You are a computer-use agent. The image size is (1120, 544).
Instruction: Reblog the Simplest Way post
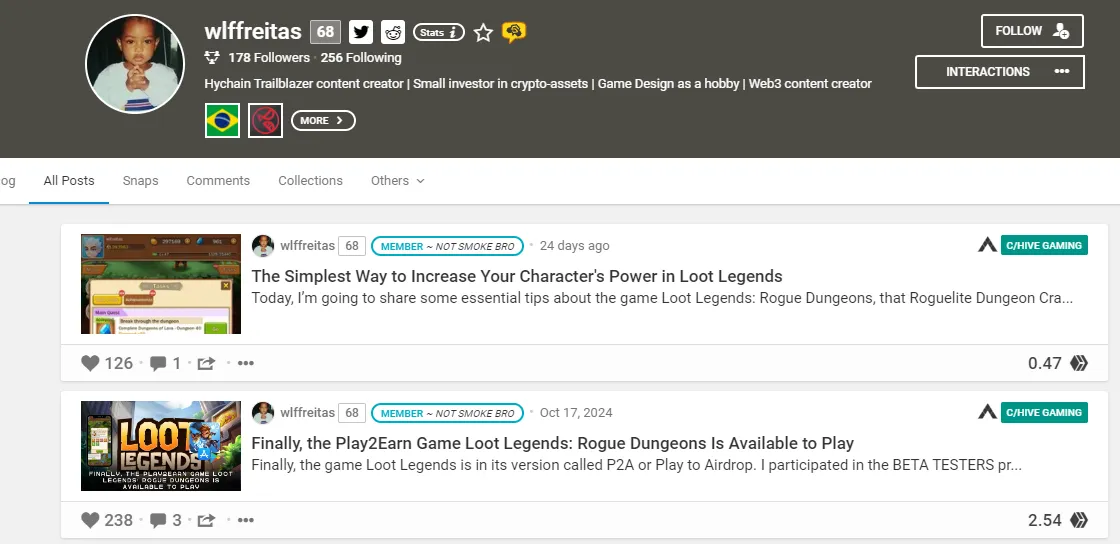(206, 363)
